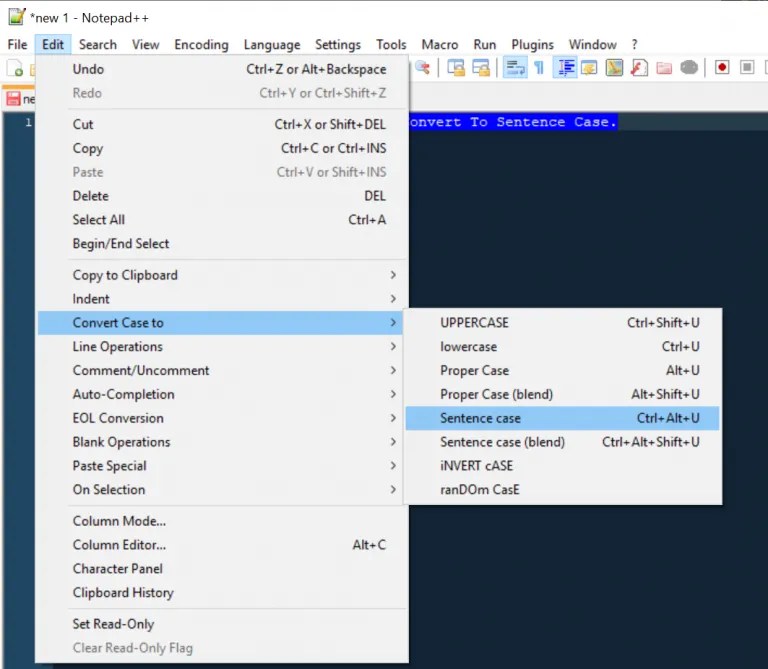Open the Search menu
The height and width of the screenshot is (669, 768).
point(98,45)
